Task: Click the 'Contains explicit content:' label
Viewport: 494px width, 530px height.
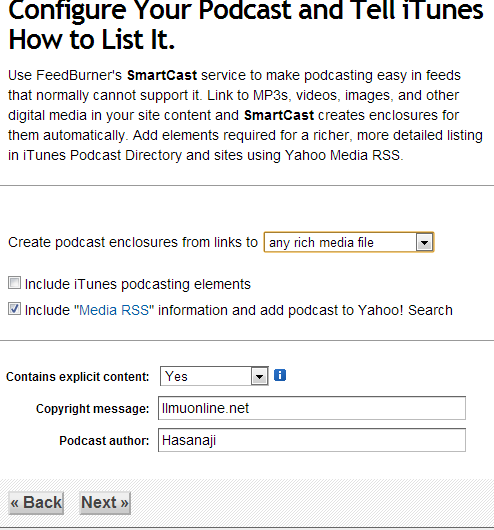Action: point(78,377)
